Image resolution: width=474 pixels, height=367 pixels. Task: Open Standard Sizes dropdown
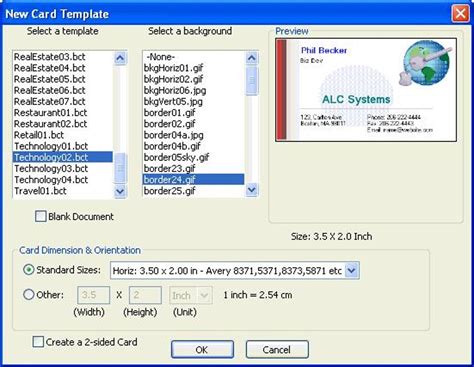click(352, 270)
